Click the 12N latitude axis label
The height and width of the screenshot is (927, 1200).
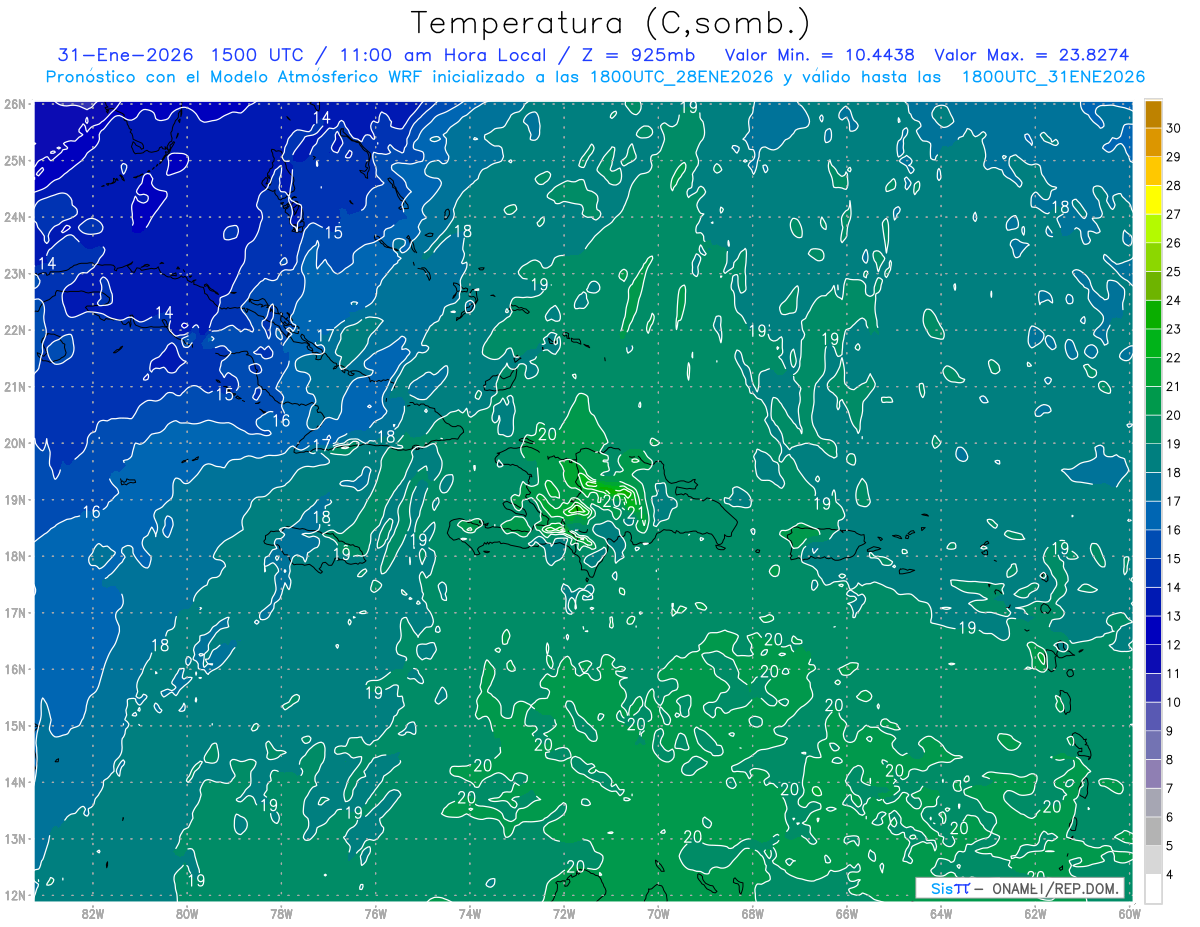click(x=15, y=895)
